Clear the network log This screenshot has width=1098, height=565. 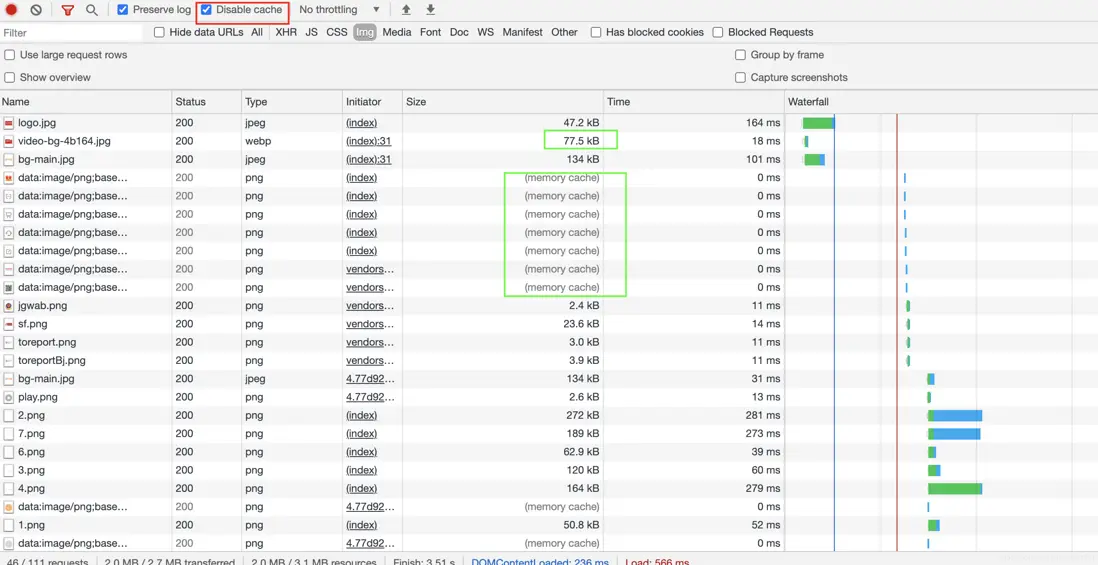point(36,10)
